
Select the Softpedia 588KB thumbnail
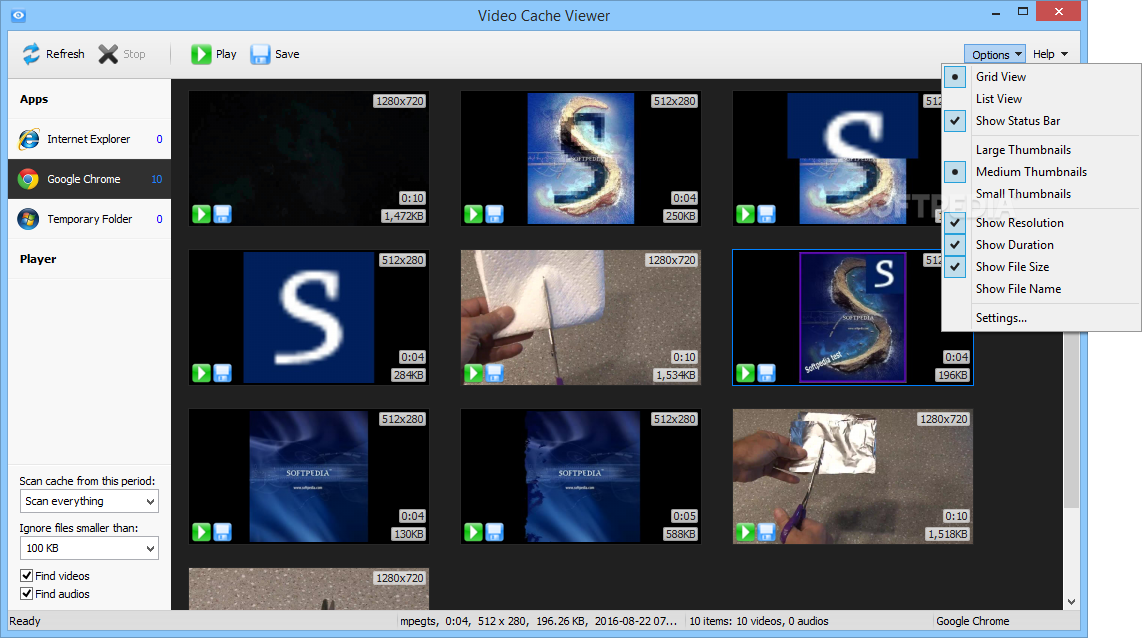coord(580,476)
